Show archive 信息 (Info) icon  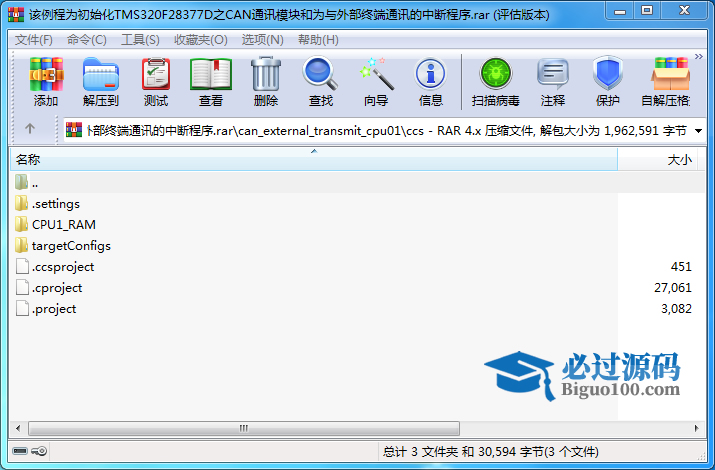(x=430, y=82)
